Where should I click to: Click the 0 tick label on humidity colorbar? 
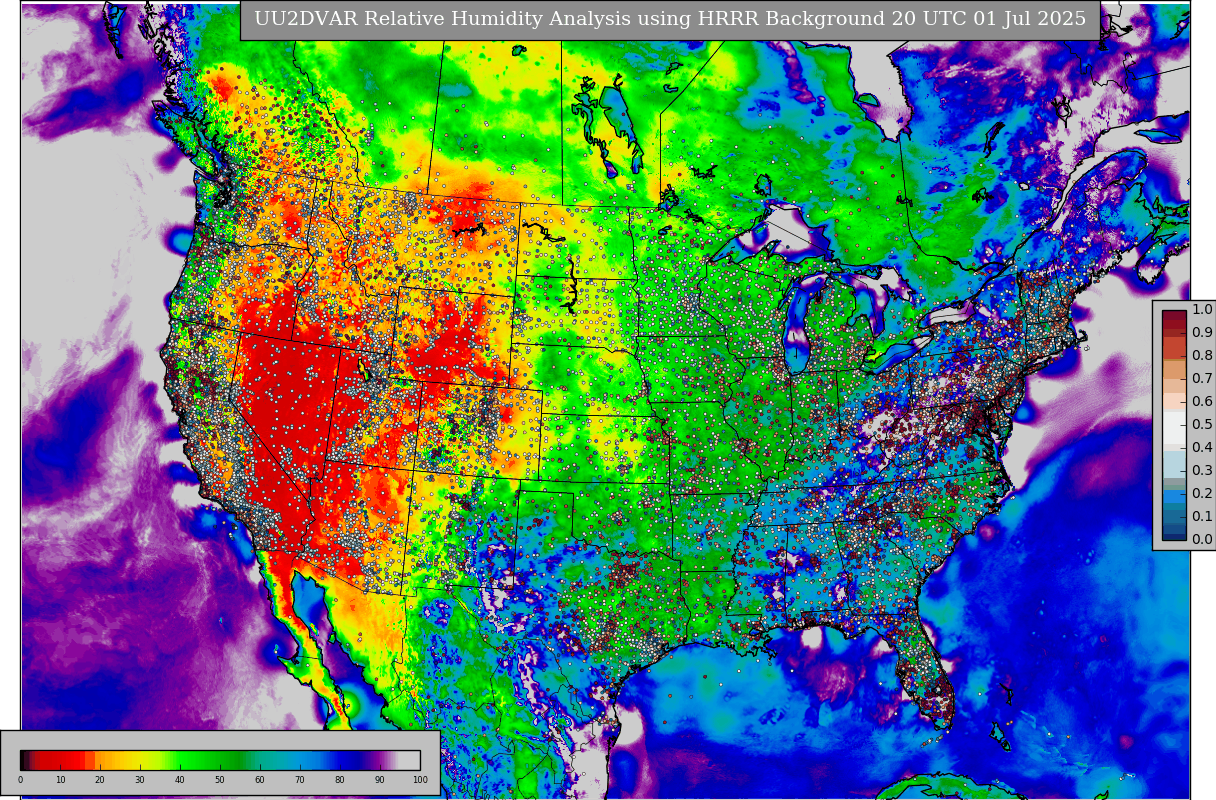[x=20, y=780]
